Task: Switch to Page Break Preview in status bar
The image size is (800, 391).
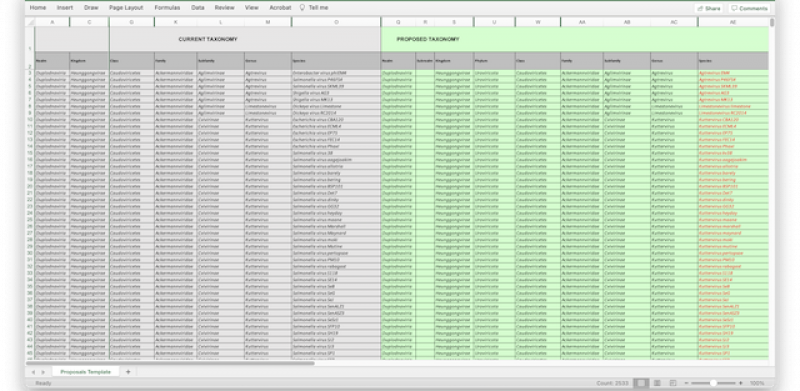Action: pos(672,383)
